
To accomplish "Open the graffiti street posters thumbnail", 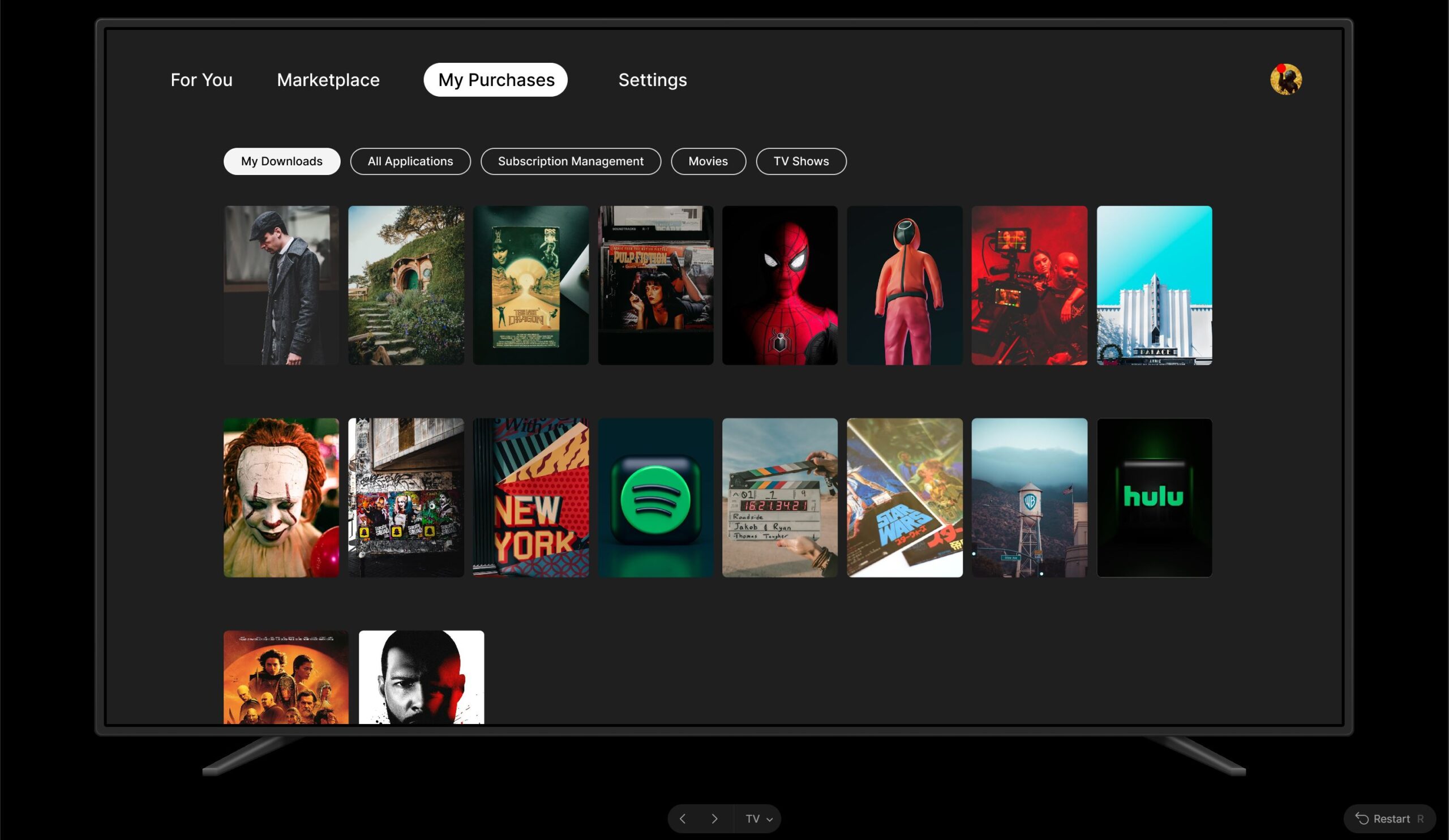I will (406, 498).
